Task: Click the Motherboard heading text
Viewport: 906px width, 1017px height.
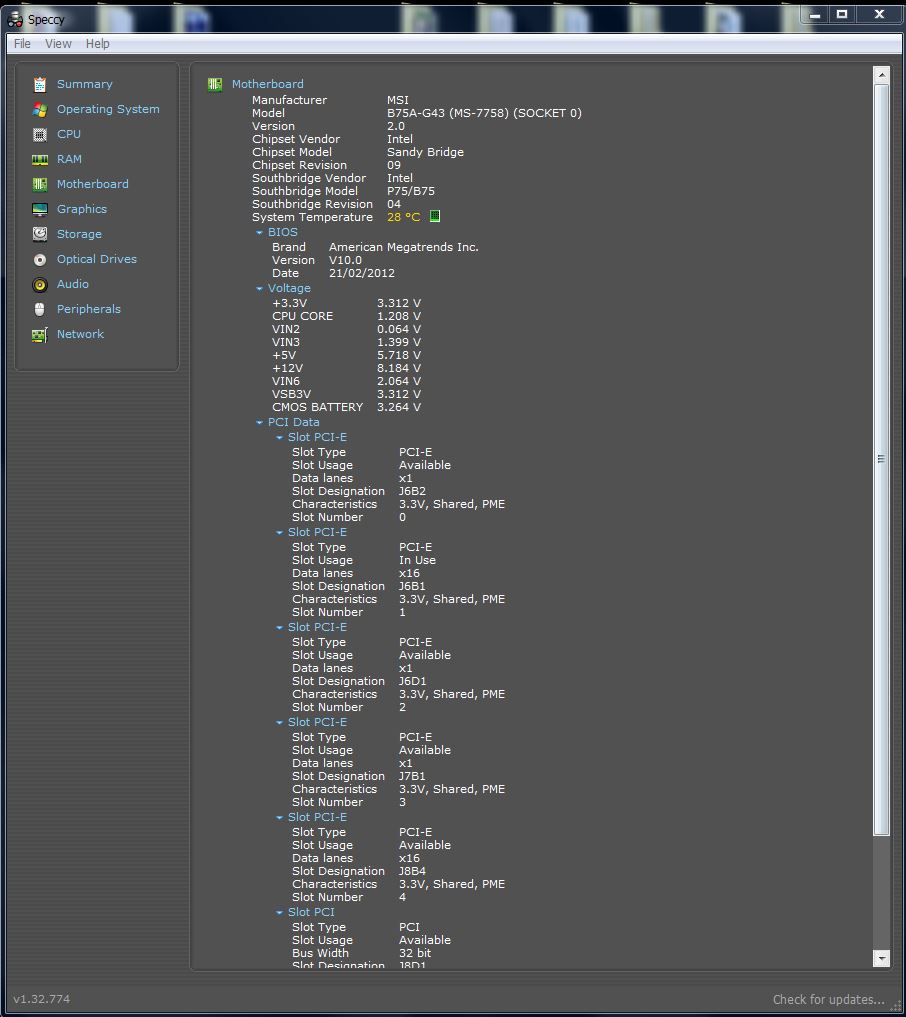Action: pyautogui.click(x=267, y=84)
